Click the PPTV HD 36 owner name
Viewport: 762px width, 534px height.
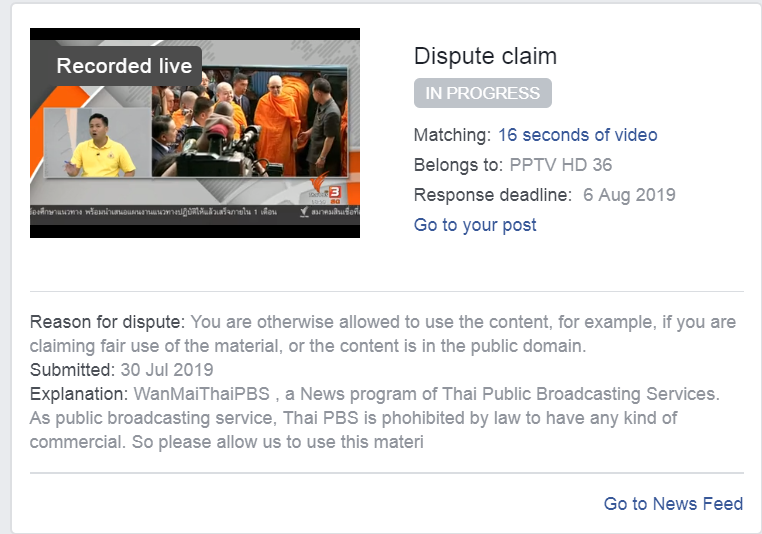(560, 165)
